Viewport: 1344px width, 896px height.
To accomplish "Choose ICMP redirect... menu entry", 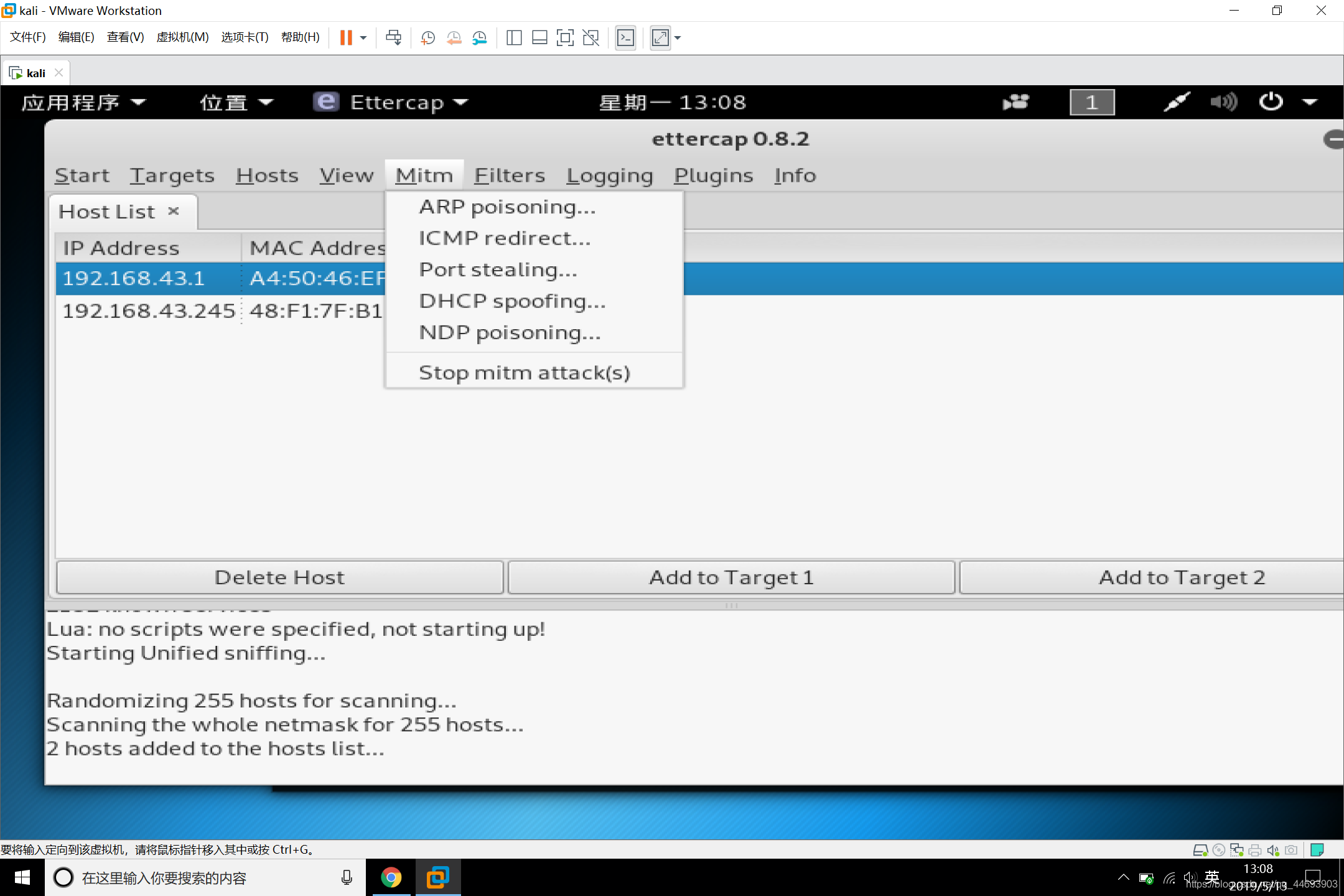I will click(534, 238).
